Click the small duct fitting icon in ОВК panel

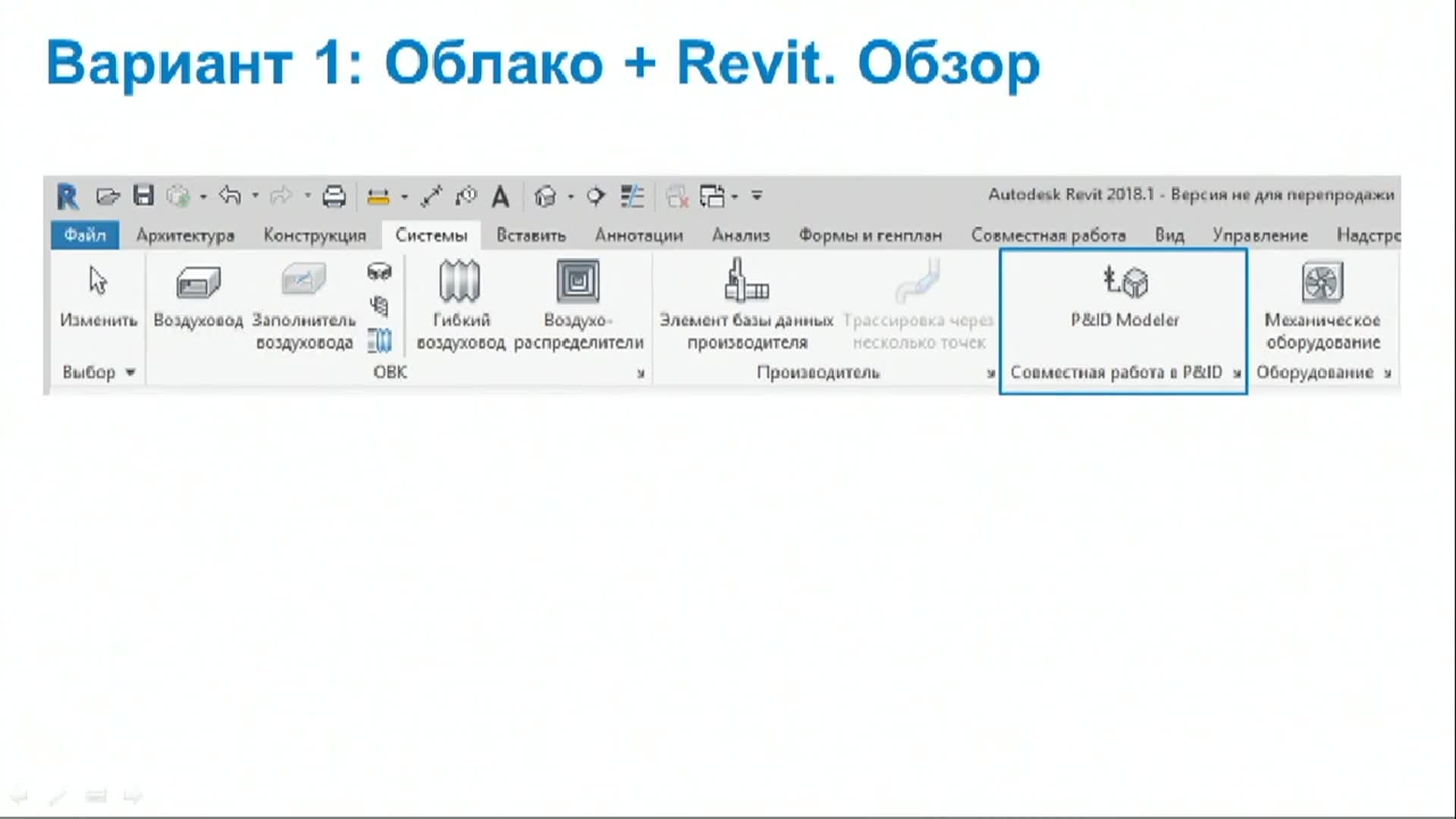[379, 271]
